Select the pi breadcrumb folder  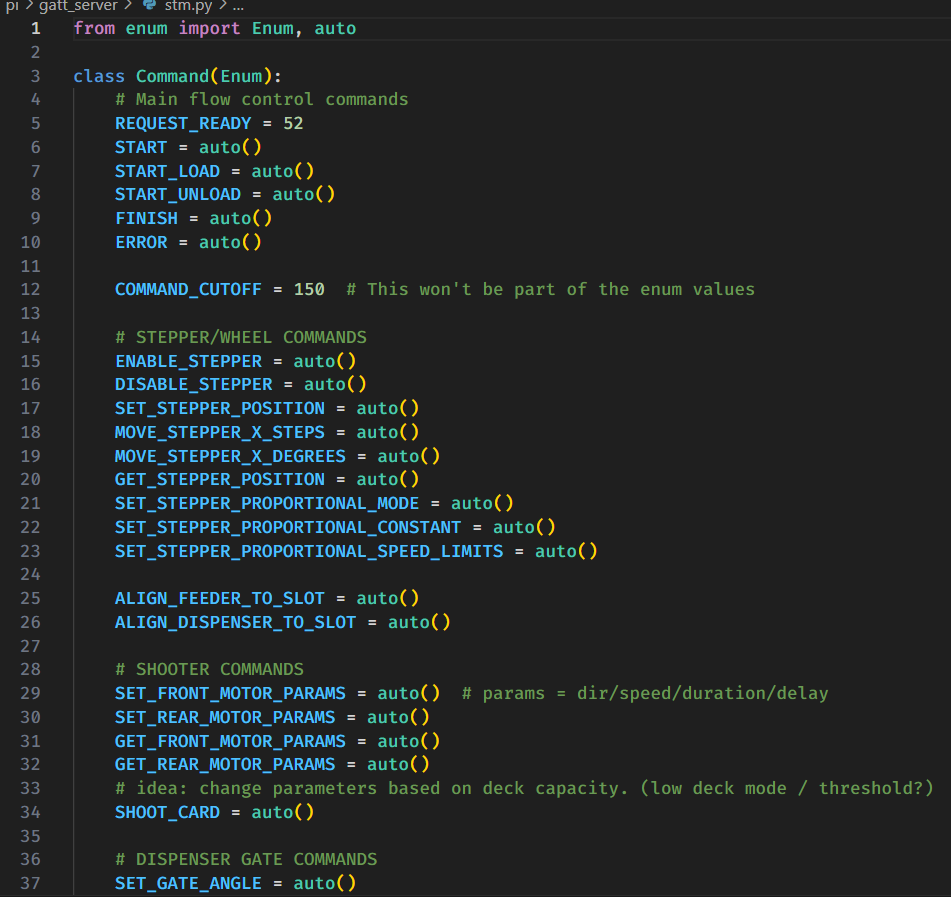12,6
